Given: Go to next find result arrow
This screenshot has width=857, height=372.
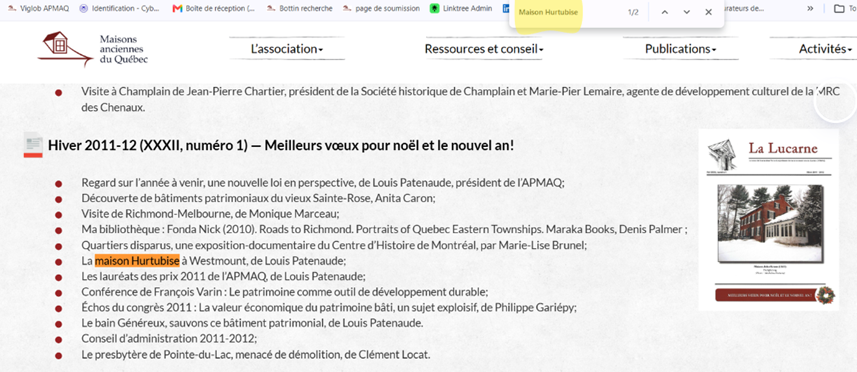Looking at the screenshot, I should pyautogui.click(x=686, y=12).
